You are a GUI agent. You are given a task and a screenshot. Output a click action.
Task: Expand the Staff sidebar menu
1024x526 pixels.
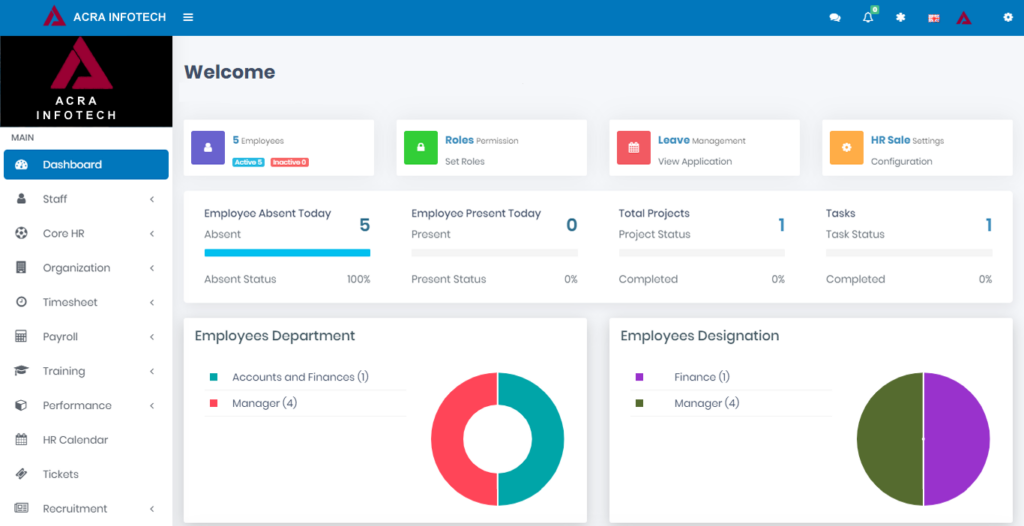click(x=85, y=199)
